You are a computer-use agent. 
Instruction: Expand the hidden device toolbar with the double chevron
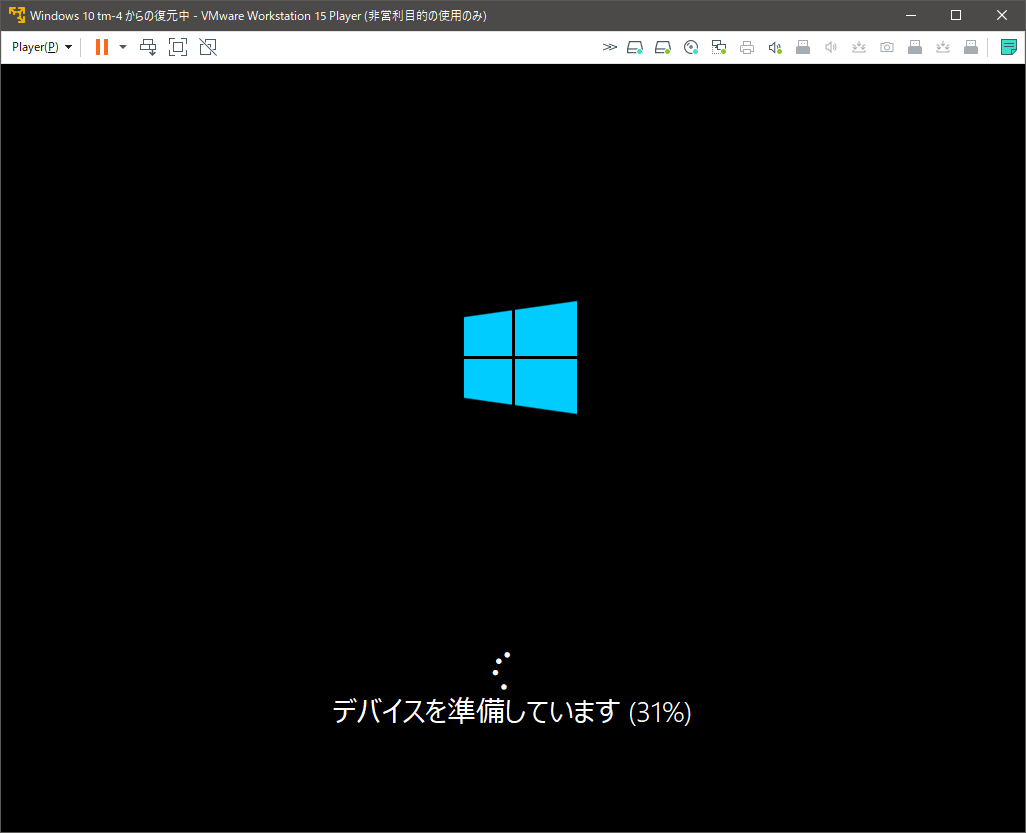[x=609, y=47]
